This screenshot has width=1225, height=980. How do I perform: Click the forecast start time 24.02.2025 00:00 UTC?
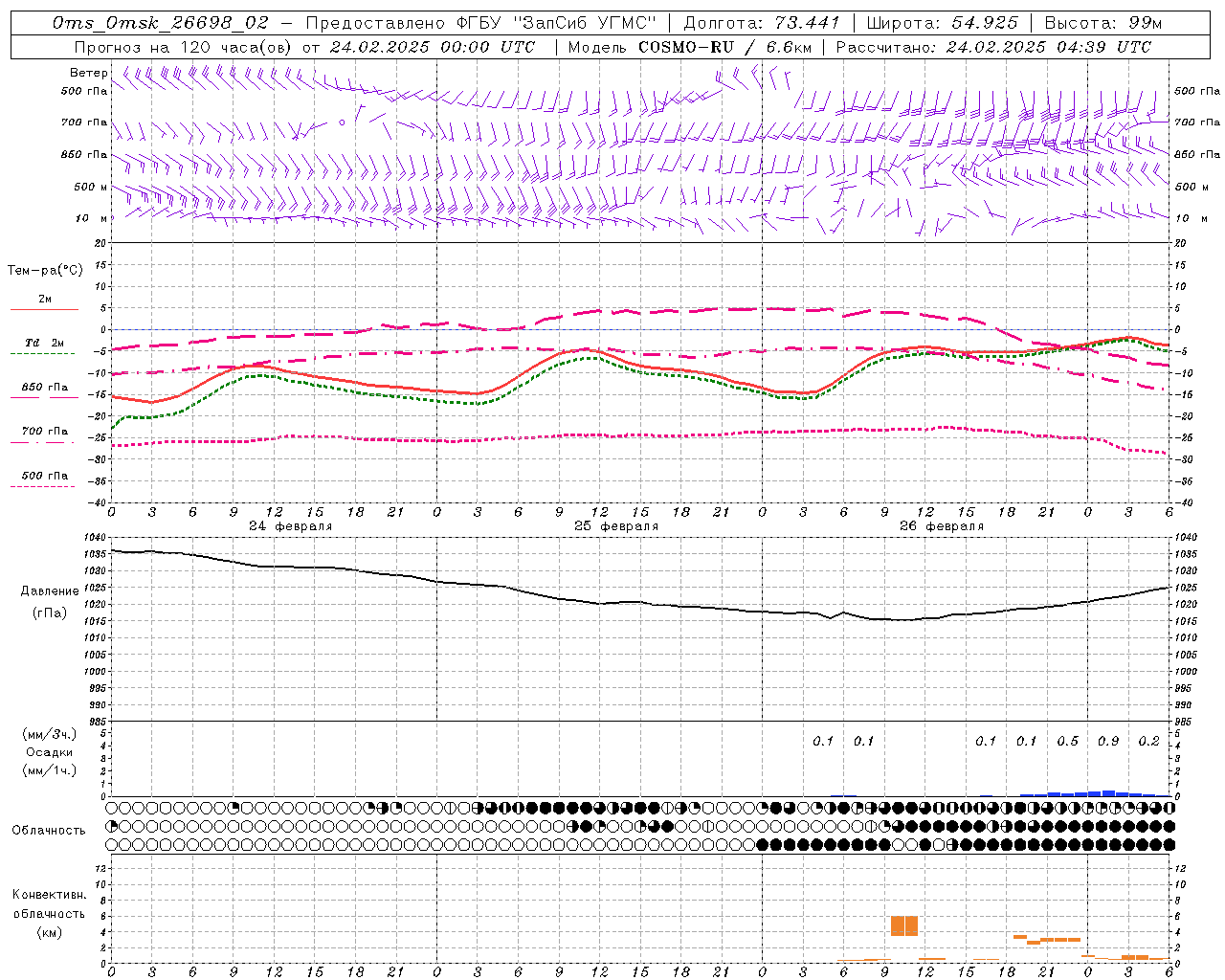pos(433,47)
